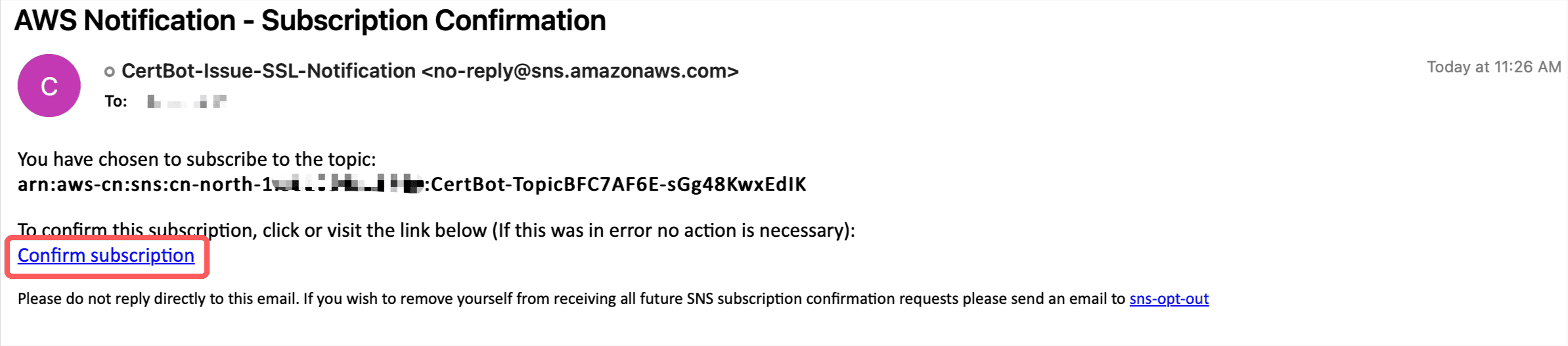Click the To: field label
The width and height of the screenshot is (1568, 346).
point(116,101)
